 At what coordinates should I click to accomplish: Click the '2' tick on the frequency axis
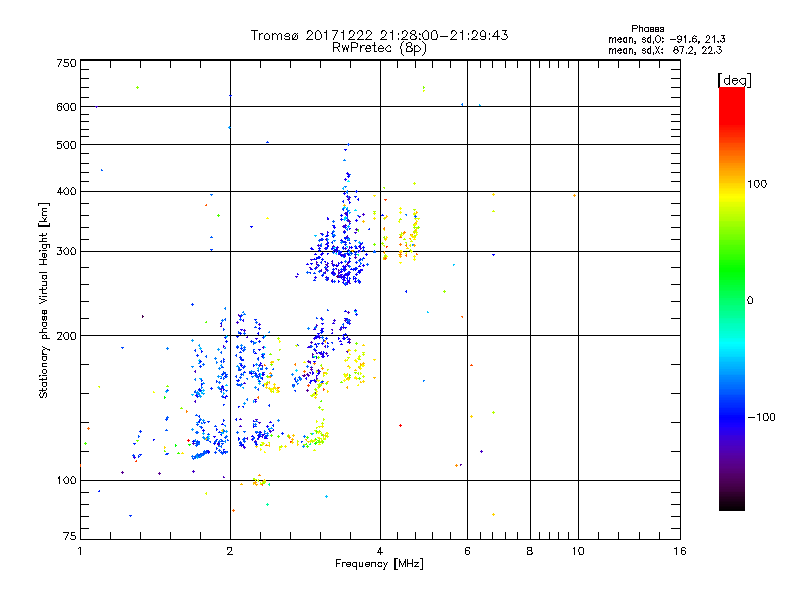point(230,551)
